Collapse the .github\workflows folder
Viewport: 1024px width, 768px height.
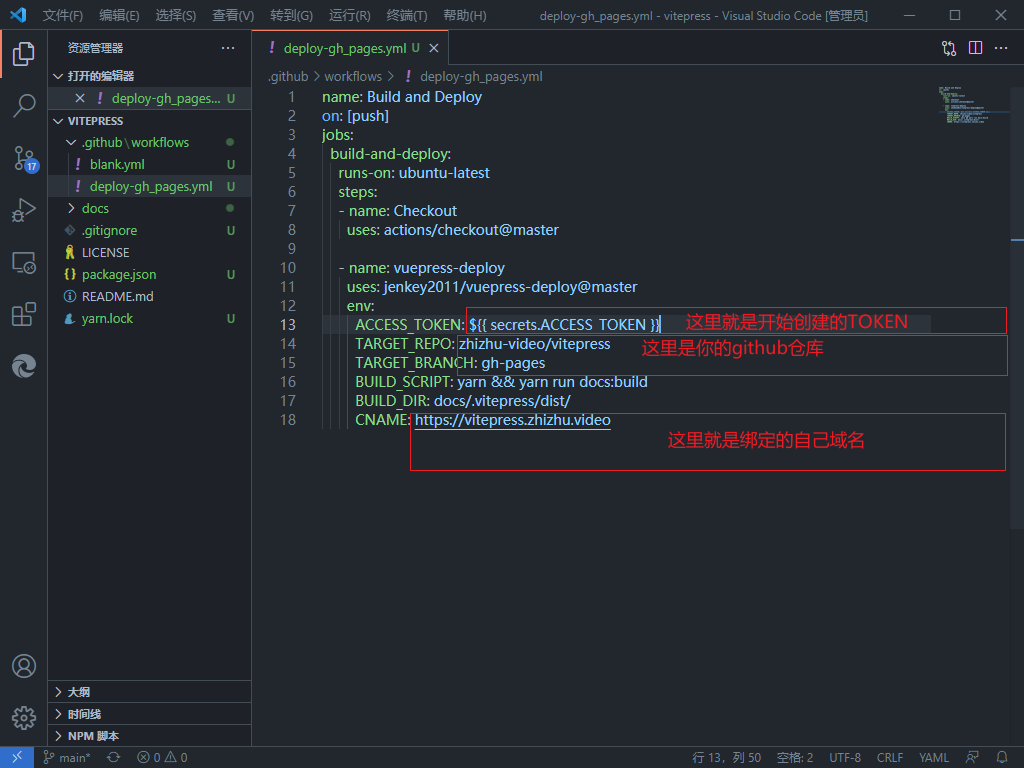150,142
